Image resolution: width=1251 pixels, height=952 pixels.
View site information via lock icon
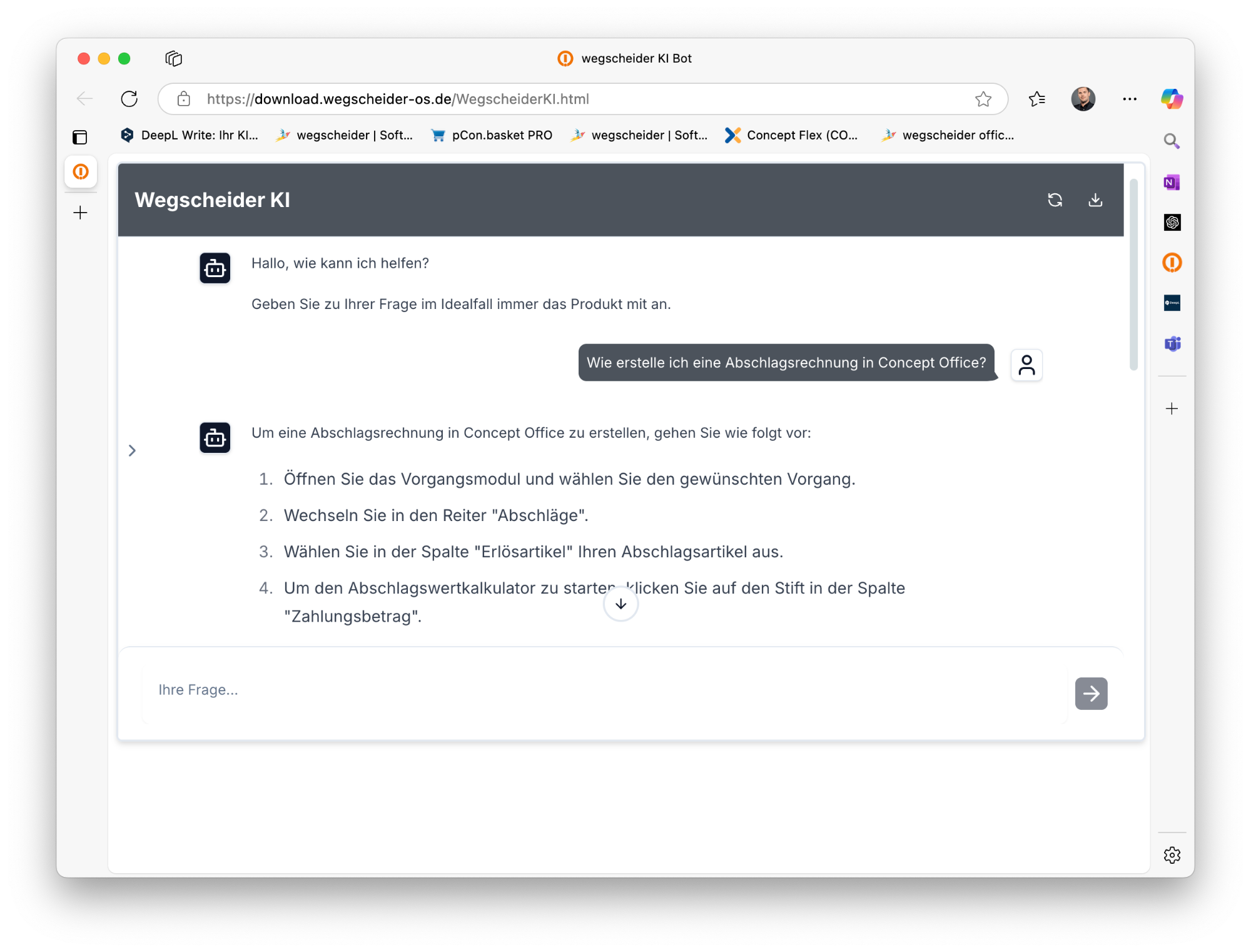click(184, 99)
